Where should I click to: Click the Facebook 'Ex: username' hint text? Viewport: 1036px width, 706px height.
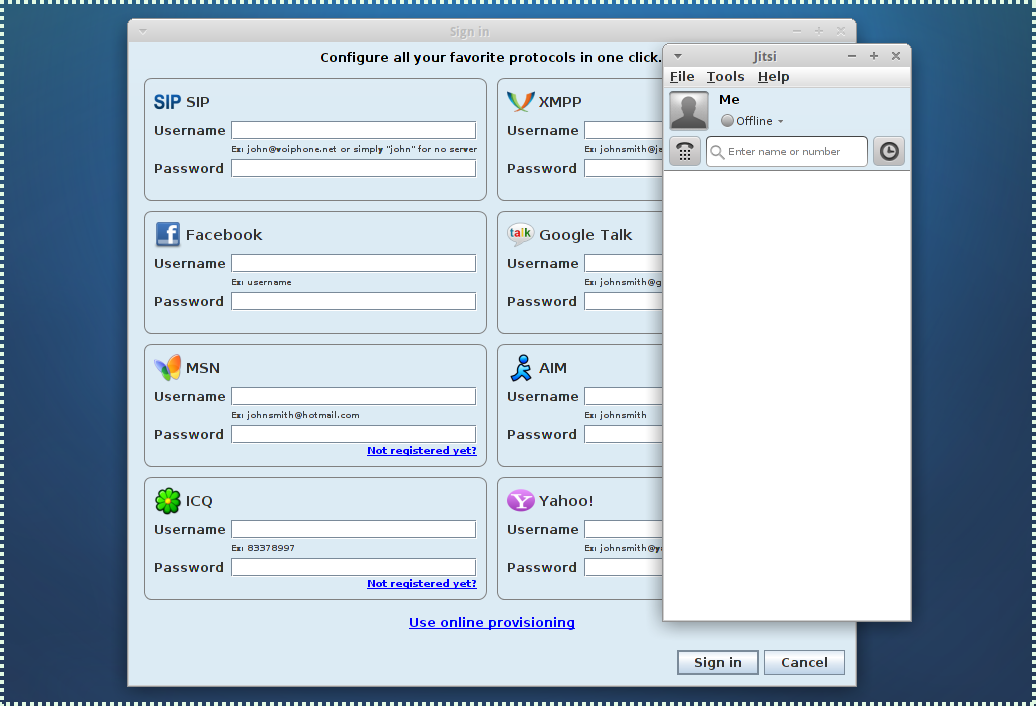261,282
